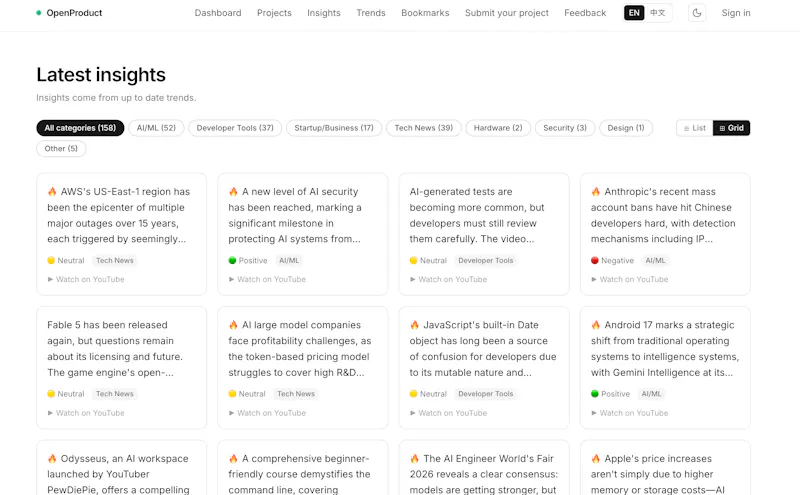Filter by Design (1)

click(x=626, y=128)
